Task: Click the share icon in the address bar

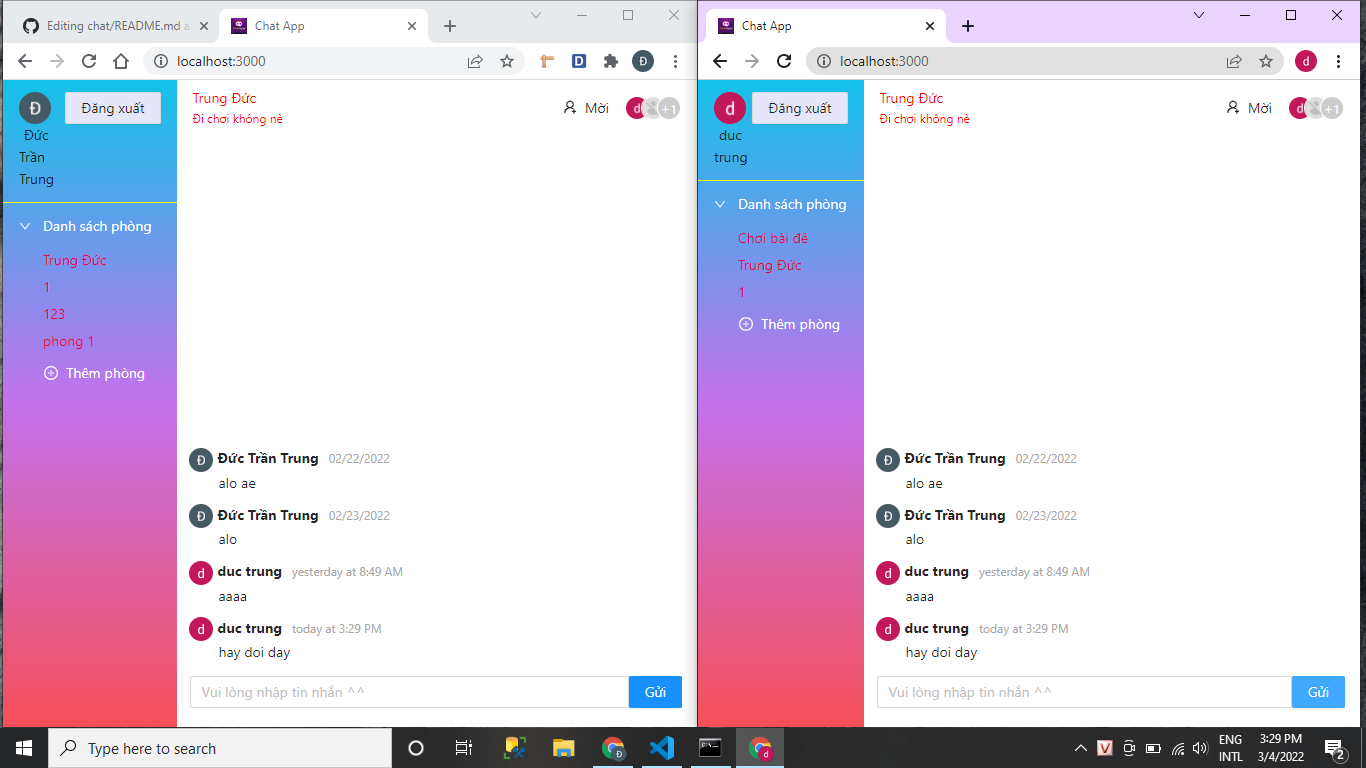Action: click(474, 61)
